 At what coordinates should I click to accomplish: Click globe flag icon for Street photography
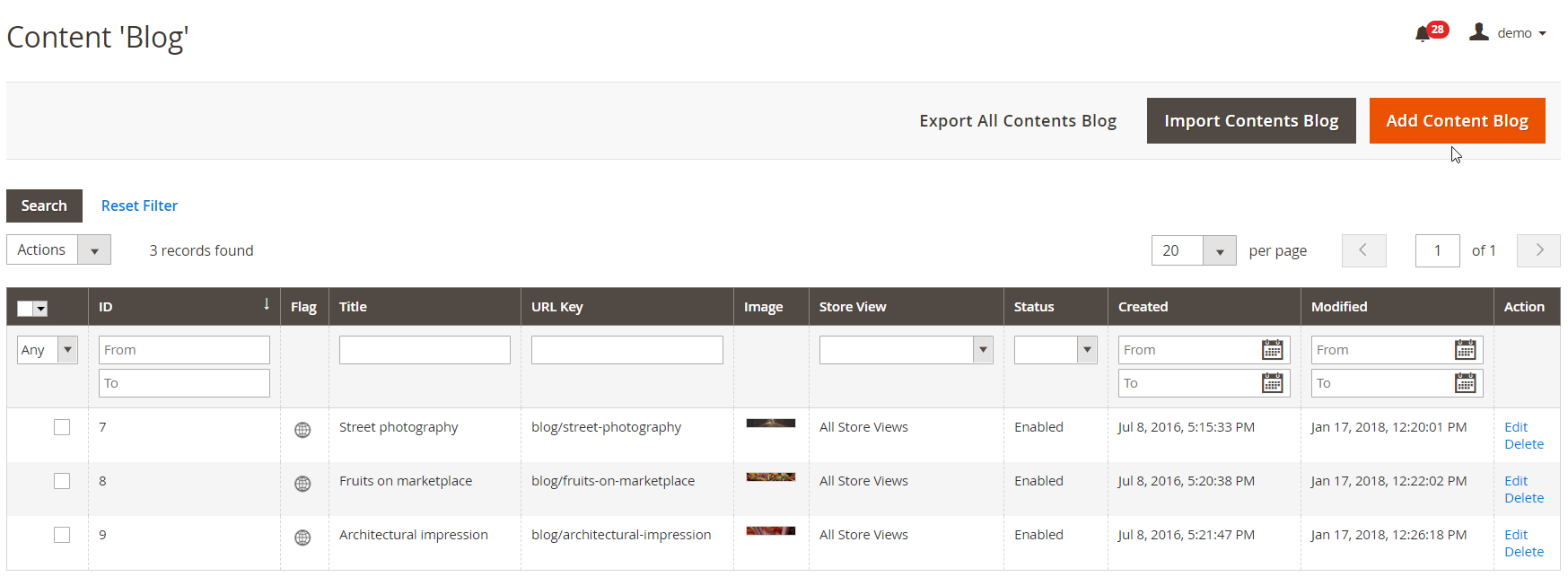pyautogui.click(x=302, y=430)
